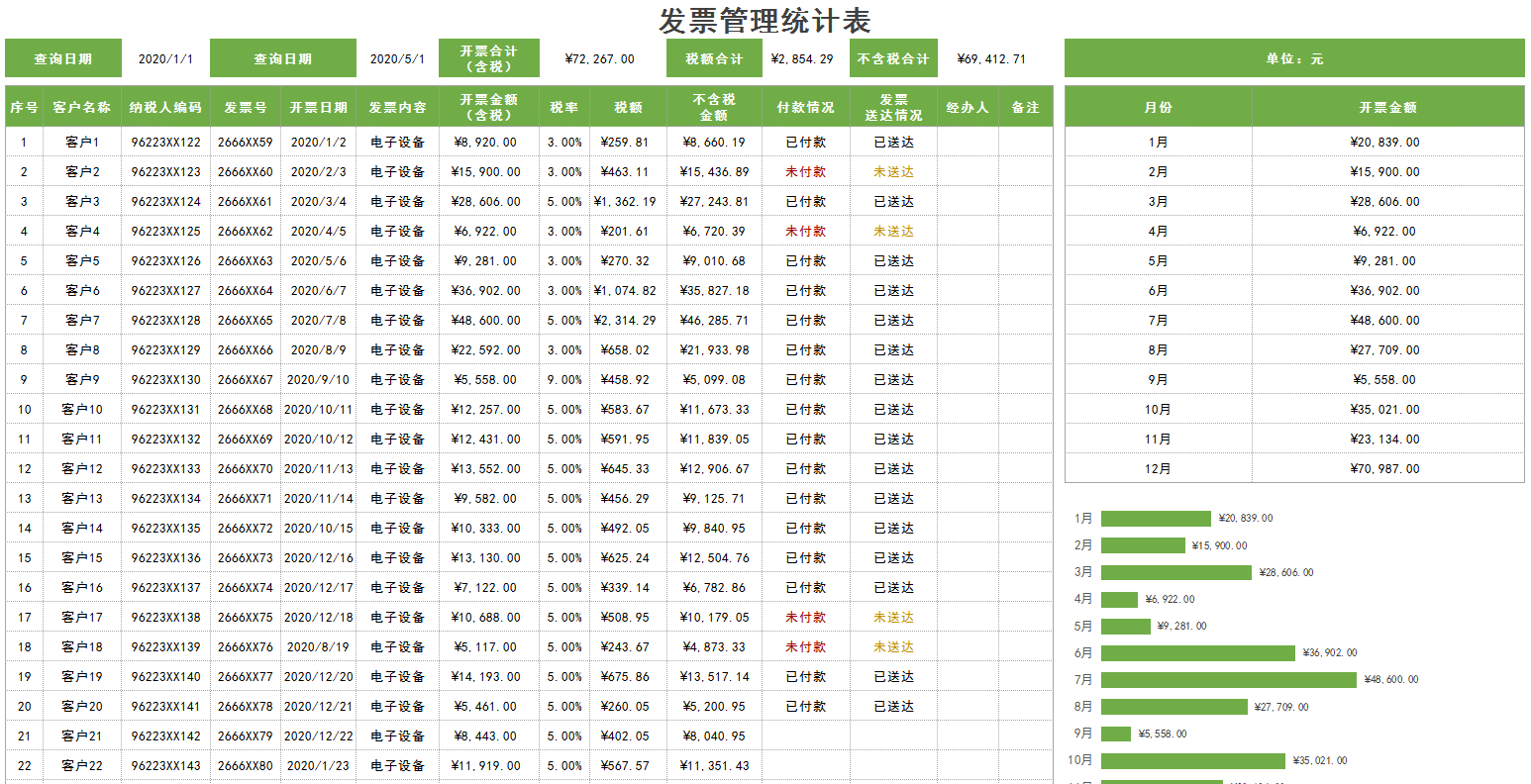1531x784 pixels.
Task: Select the 单位：元 banner cell
Action: tap(1293, 59)
